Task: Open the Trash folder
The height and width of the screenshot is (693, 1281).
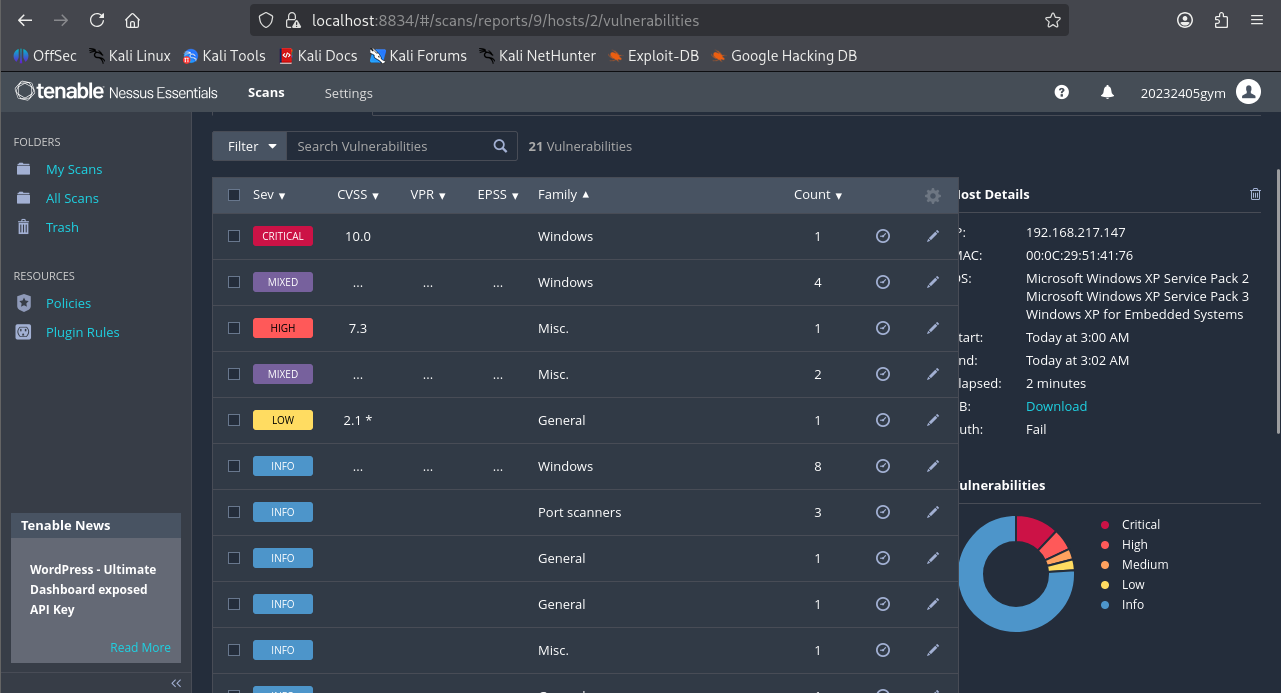Action: coord(62,227)
